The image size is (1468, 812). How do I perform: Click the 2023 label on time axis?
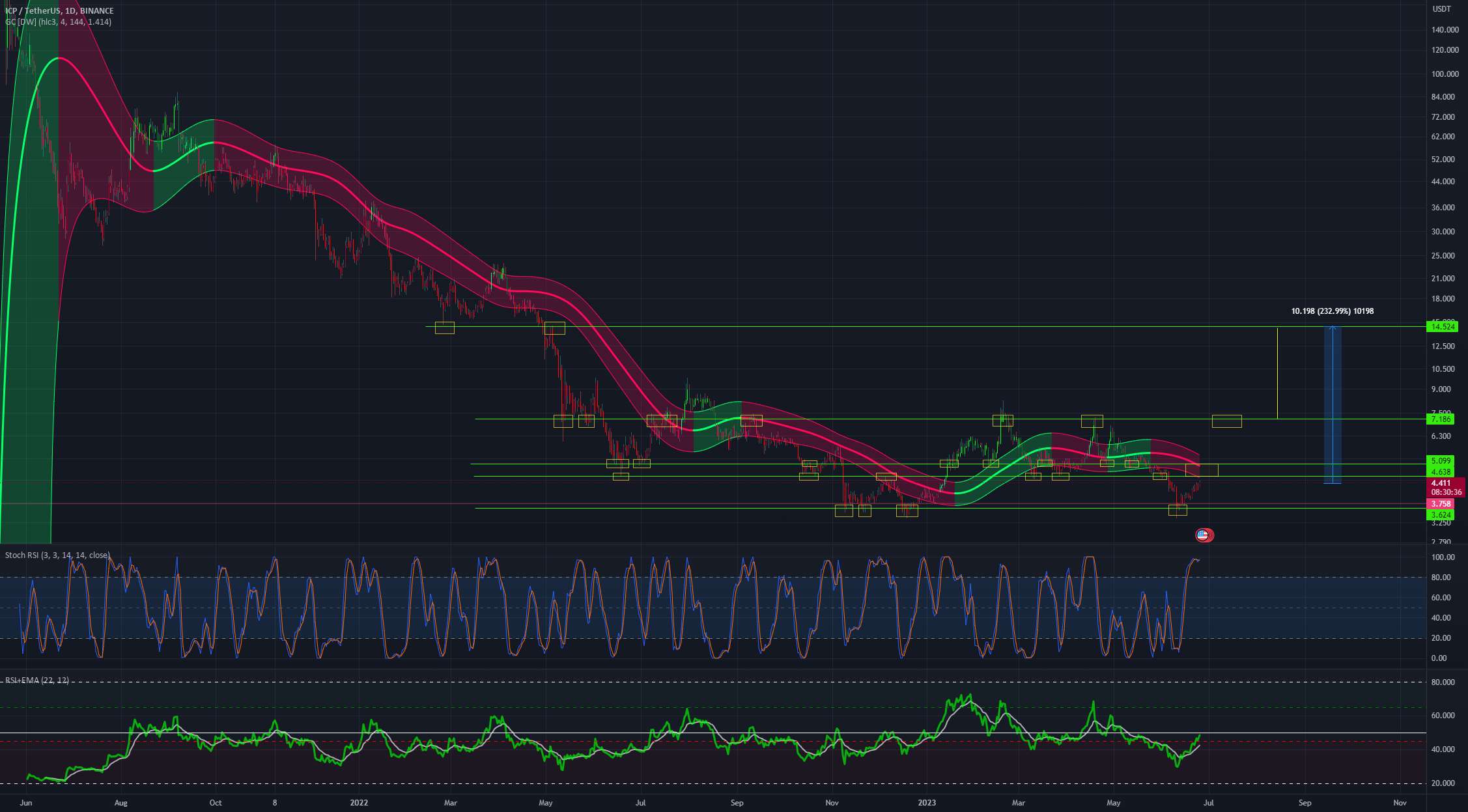(926, 802)
